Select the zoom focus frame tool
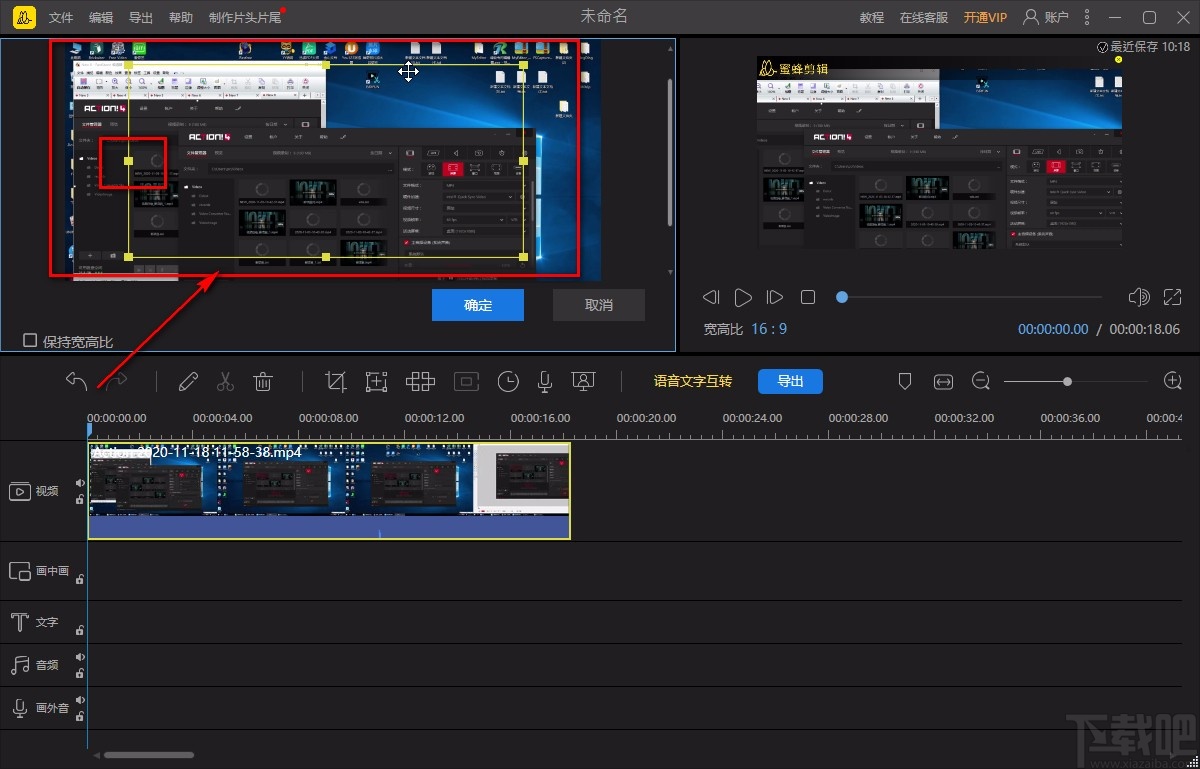This screenshot has width=1200, height=769. pyautogui.click(x=376, y=381)
